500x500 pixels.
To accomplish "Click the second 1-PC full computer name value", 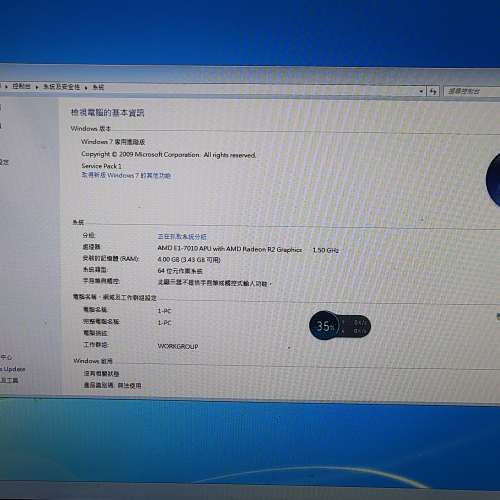I will [x=164, y=323].
